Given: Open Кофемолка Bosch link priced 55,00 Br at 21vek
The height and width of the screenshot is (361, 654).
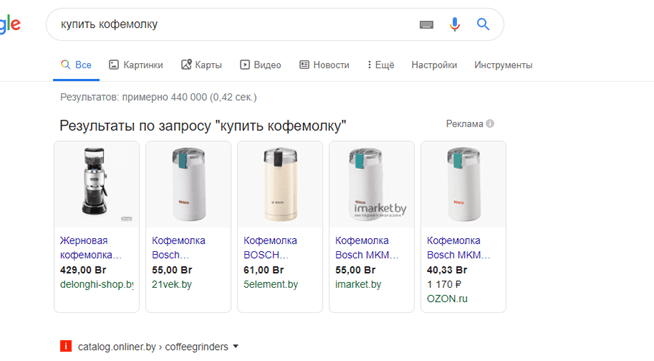Looking at the screenshot, I should [179, 248].
